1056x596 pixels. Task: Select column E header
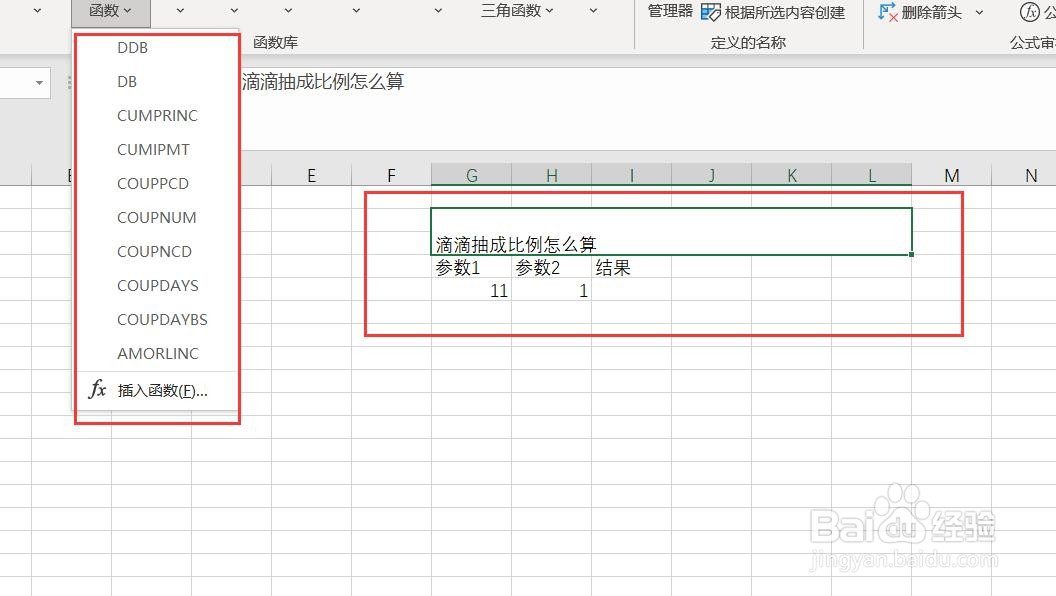311,175
